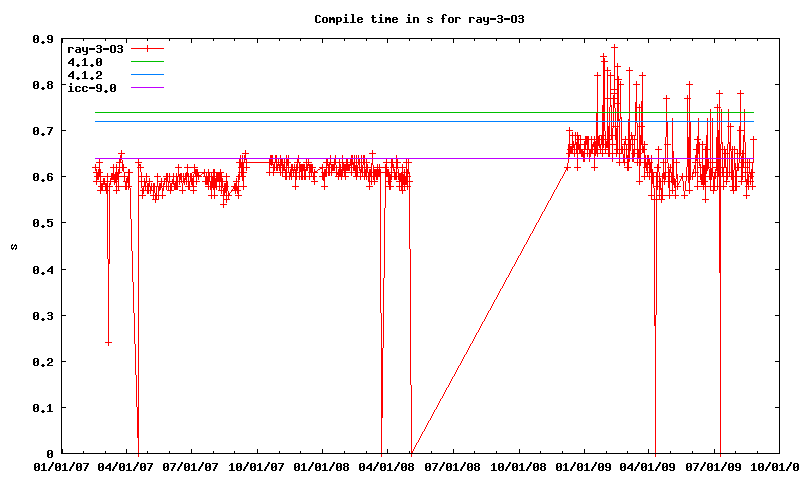The image size is (800, 480).
Task: Click the 0.5 y-axis tick label
Action: [43, 223]
